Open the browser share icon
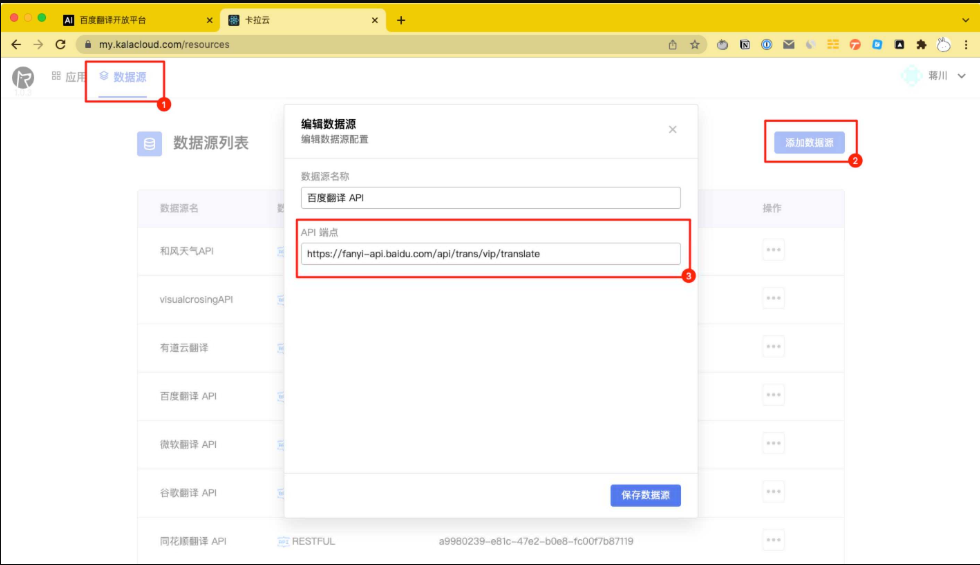Image resolution: width=980 pixels, height=565 pixels. [672, 44]
